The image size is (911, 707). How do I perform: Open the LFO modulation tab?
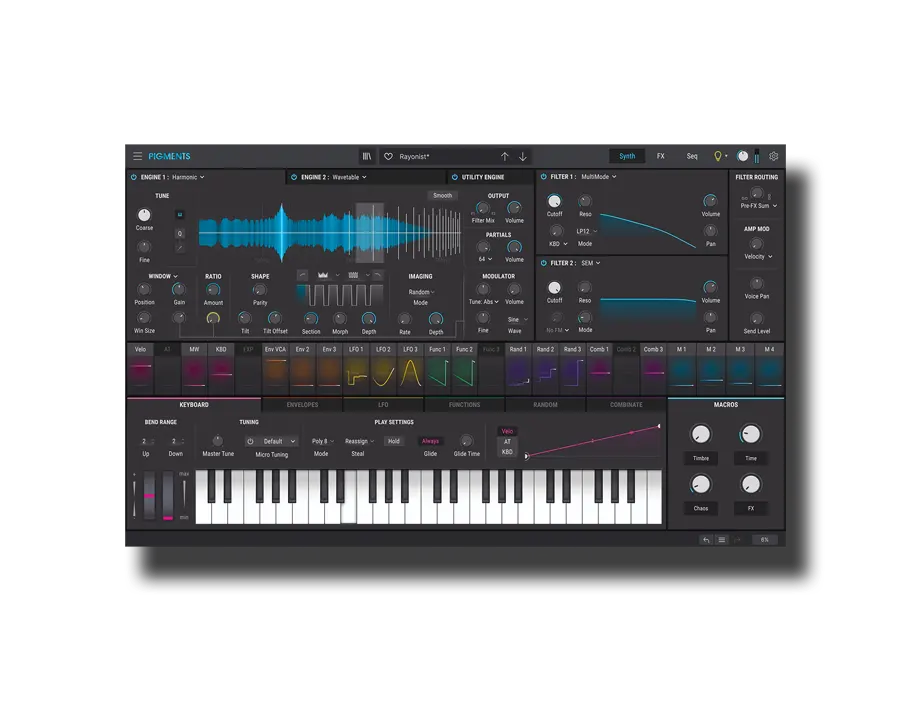tap(383, 405)
